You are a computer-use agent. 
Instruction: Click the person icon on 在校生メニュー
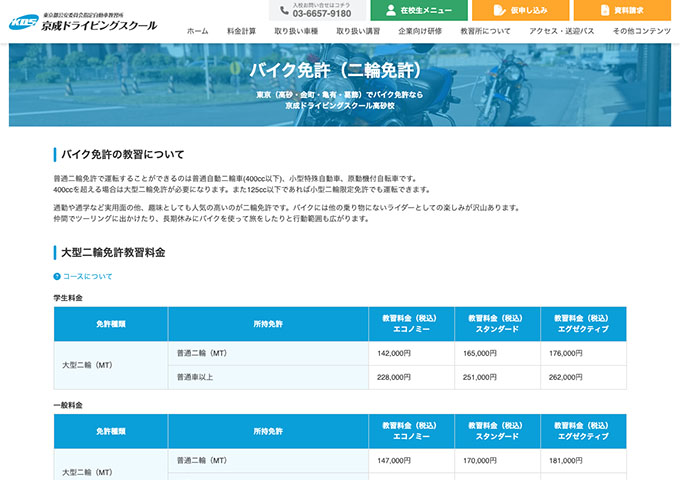393,10
